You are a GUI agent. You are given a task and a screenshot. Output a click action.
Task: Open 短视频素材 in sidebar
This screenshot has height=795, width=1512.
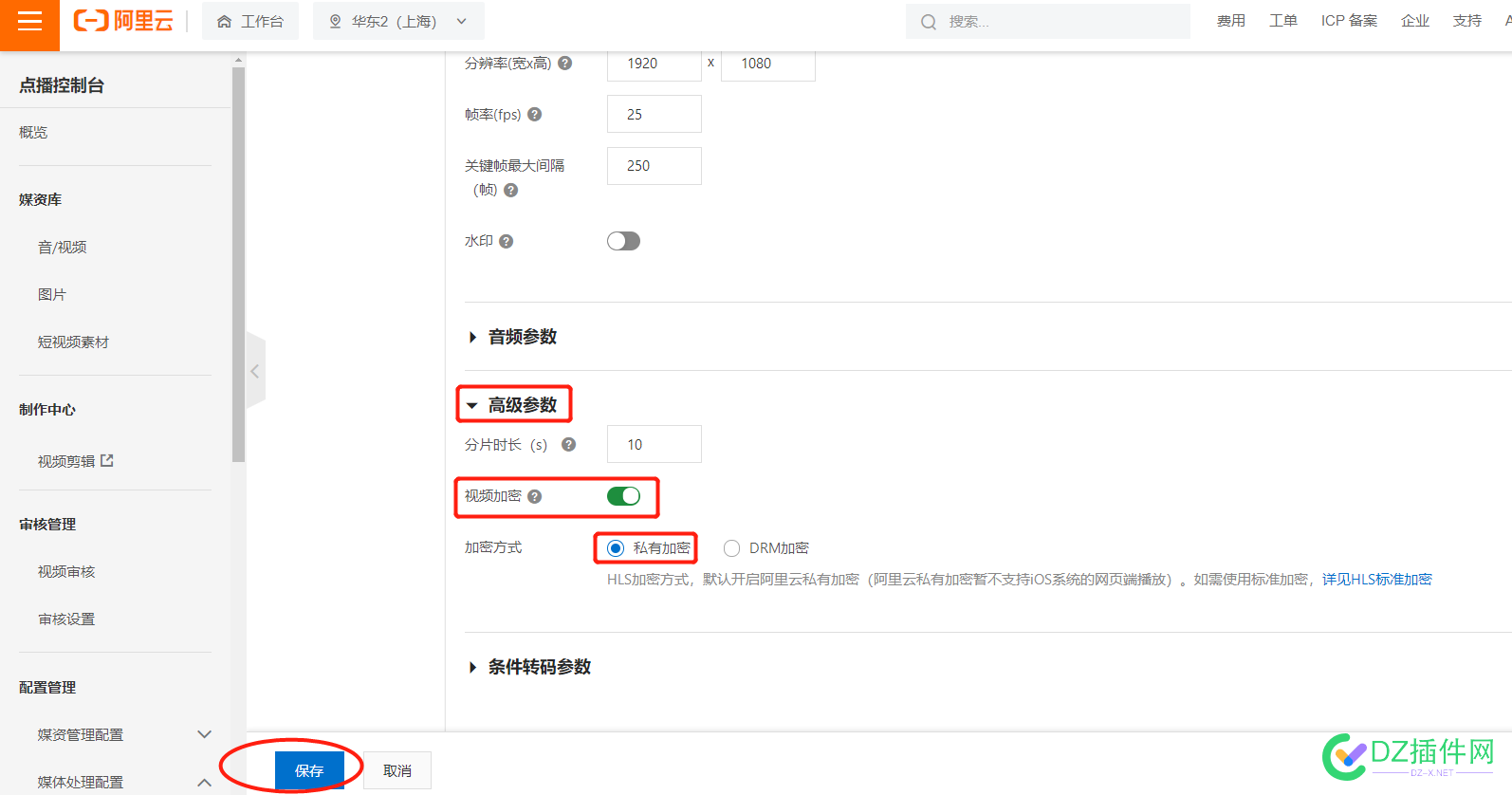pyautogui.click(x=73, y=342)
